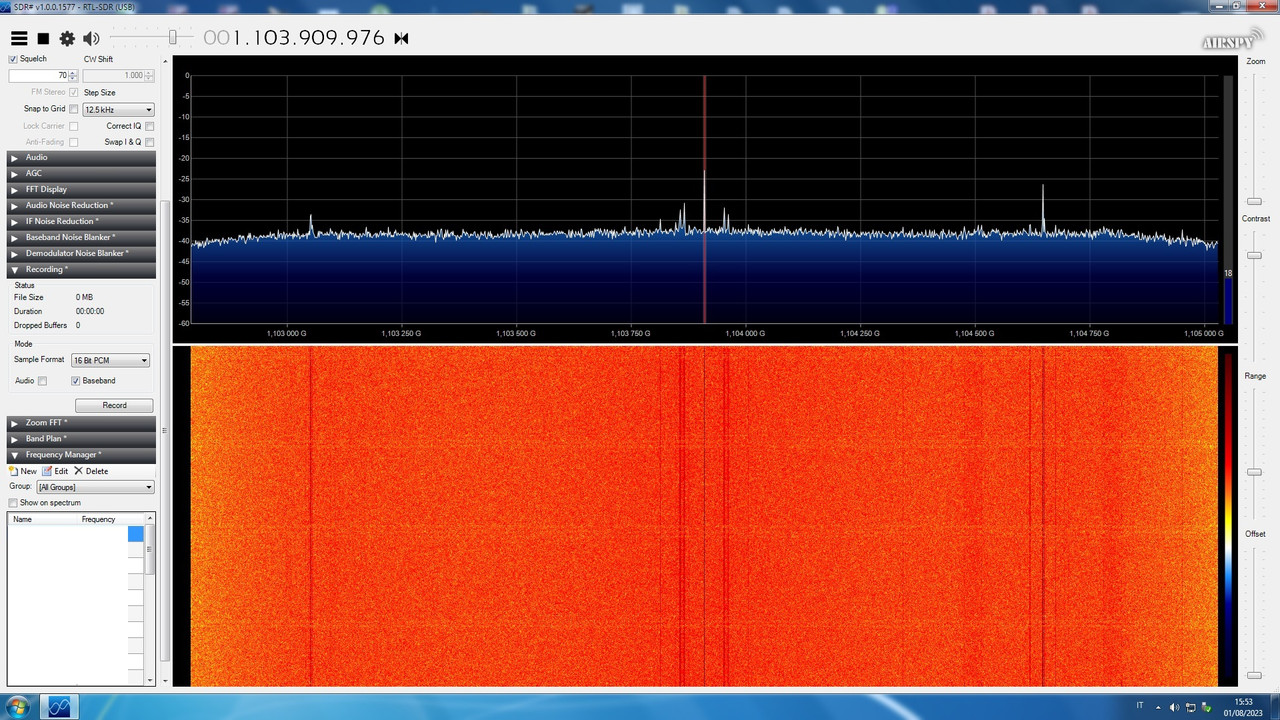Click the IT language indicator
The width and height of the screenshot is (1280, 720).
tap(1141, 707)
